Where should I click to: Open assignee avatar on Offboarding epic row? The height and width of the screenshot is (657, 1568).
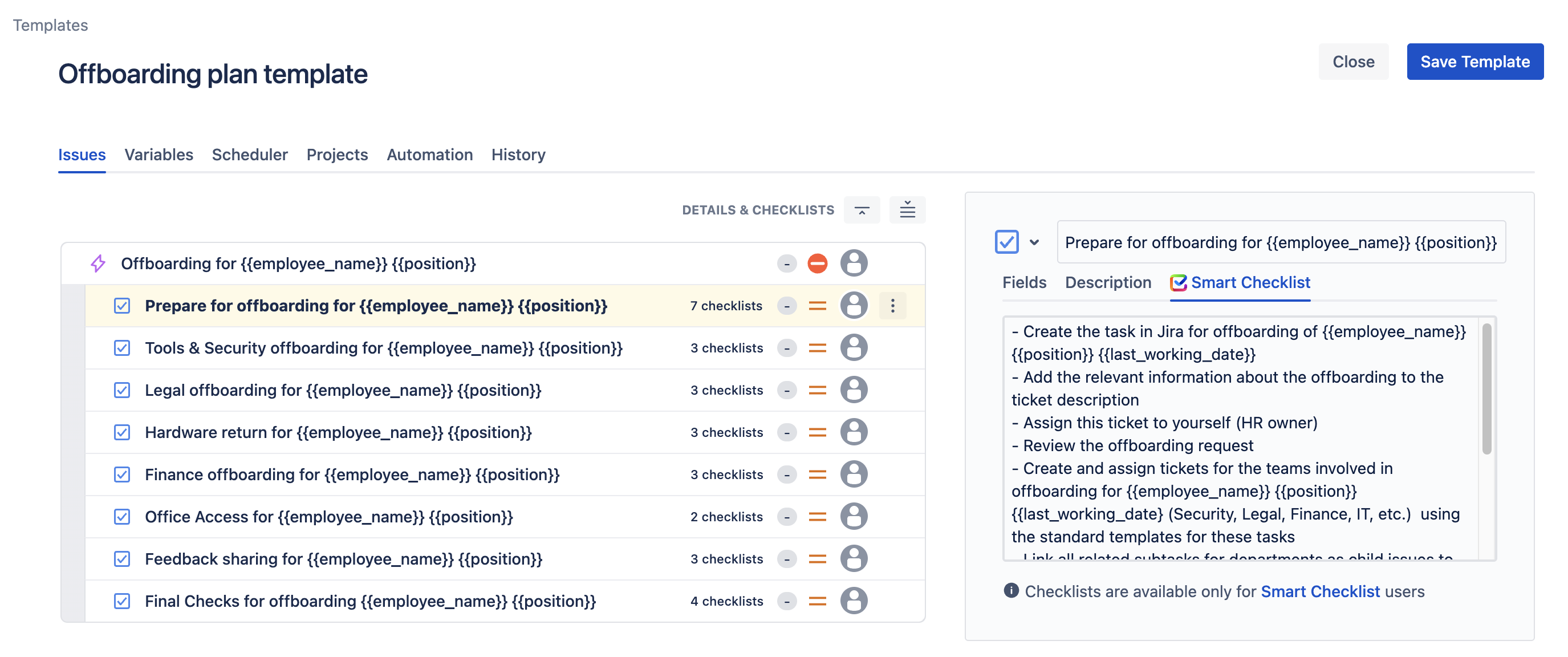click(854, 263)
